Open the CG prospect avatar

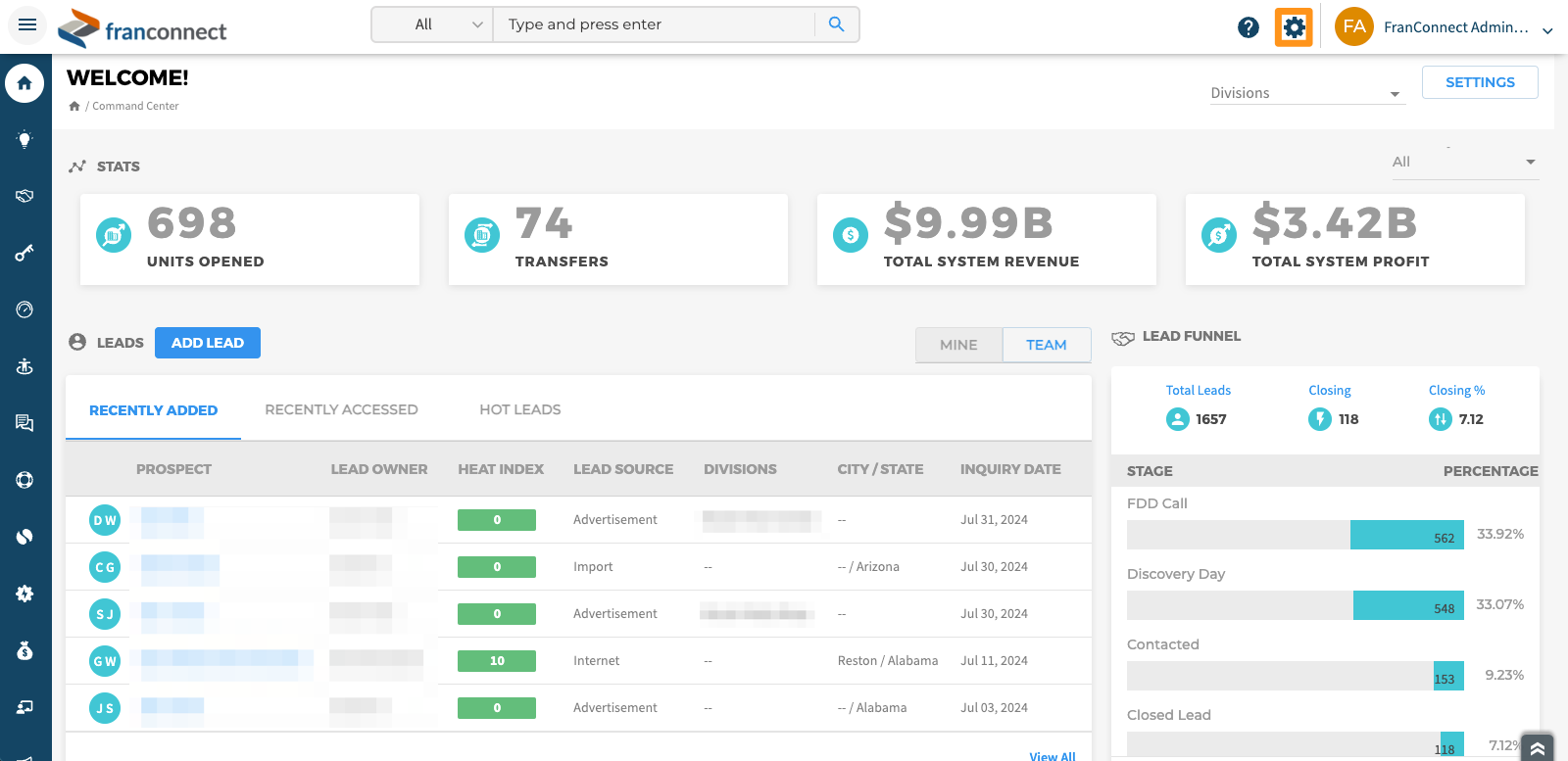pyautogui.click(x=105, y=567)
